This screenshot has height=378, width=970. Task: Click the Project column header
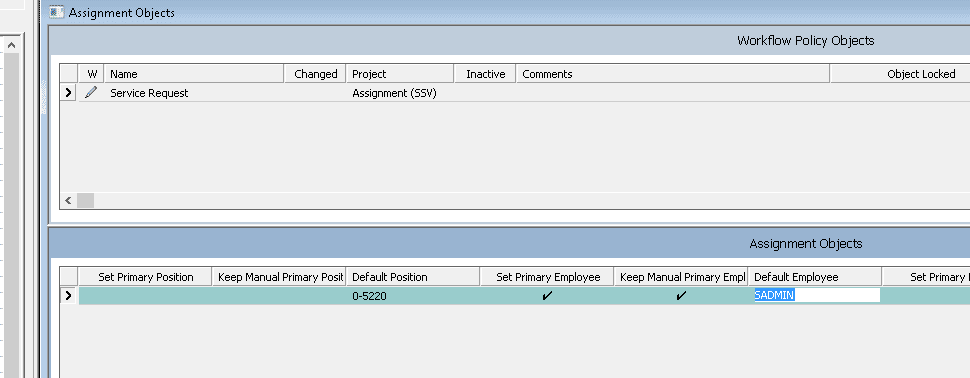(x=400, y=74)
